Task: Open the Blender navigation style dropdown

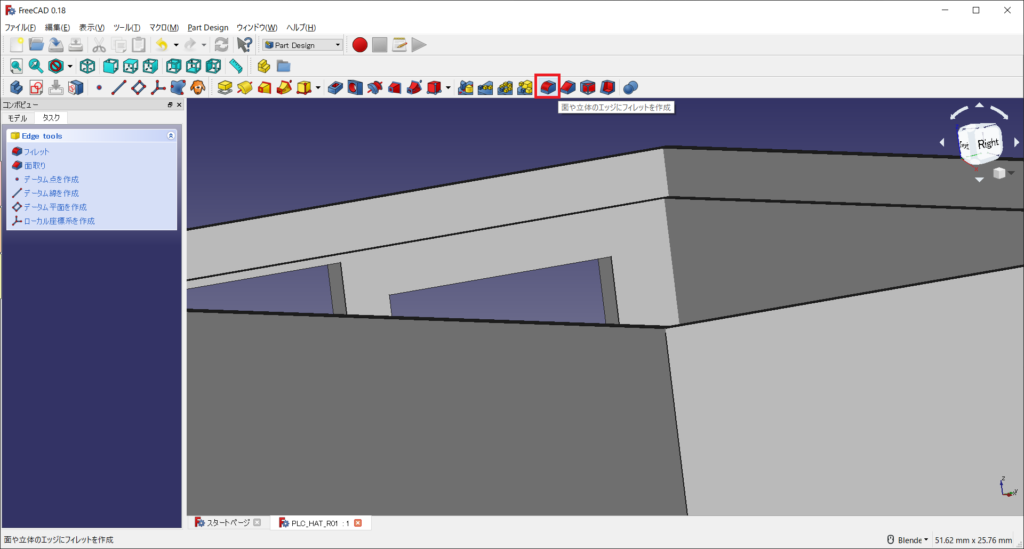Action: point(907,540)
